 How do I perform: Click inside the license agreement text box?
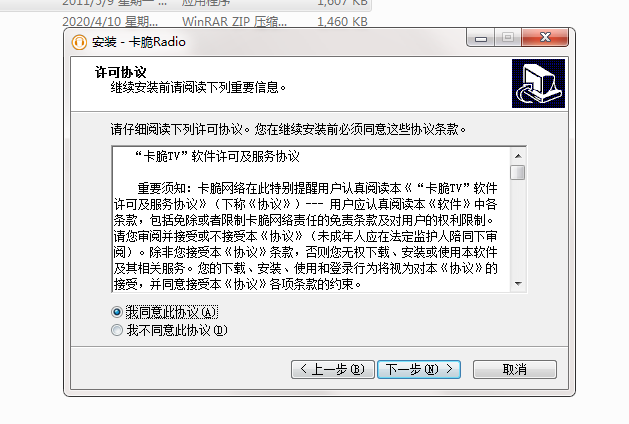pyautogui.click(x=311, y=219)
